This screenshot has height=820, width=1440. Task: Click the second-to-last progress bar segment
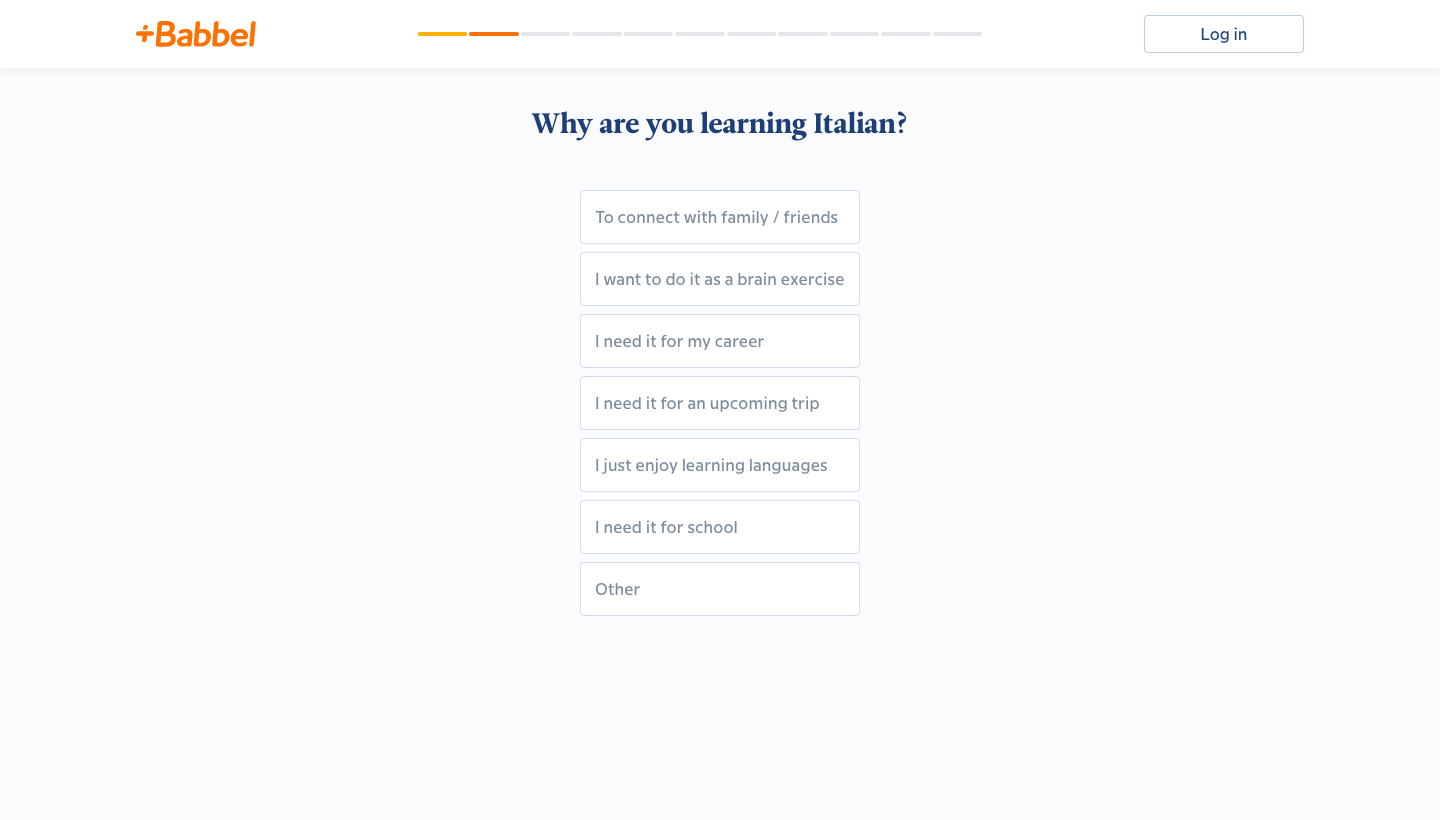pyautogui.click(x=906, y=34)
